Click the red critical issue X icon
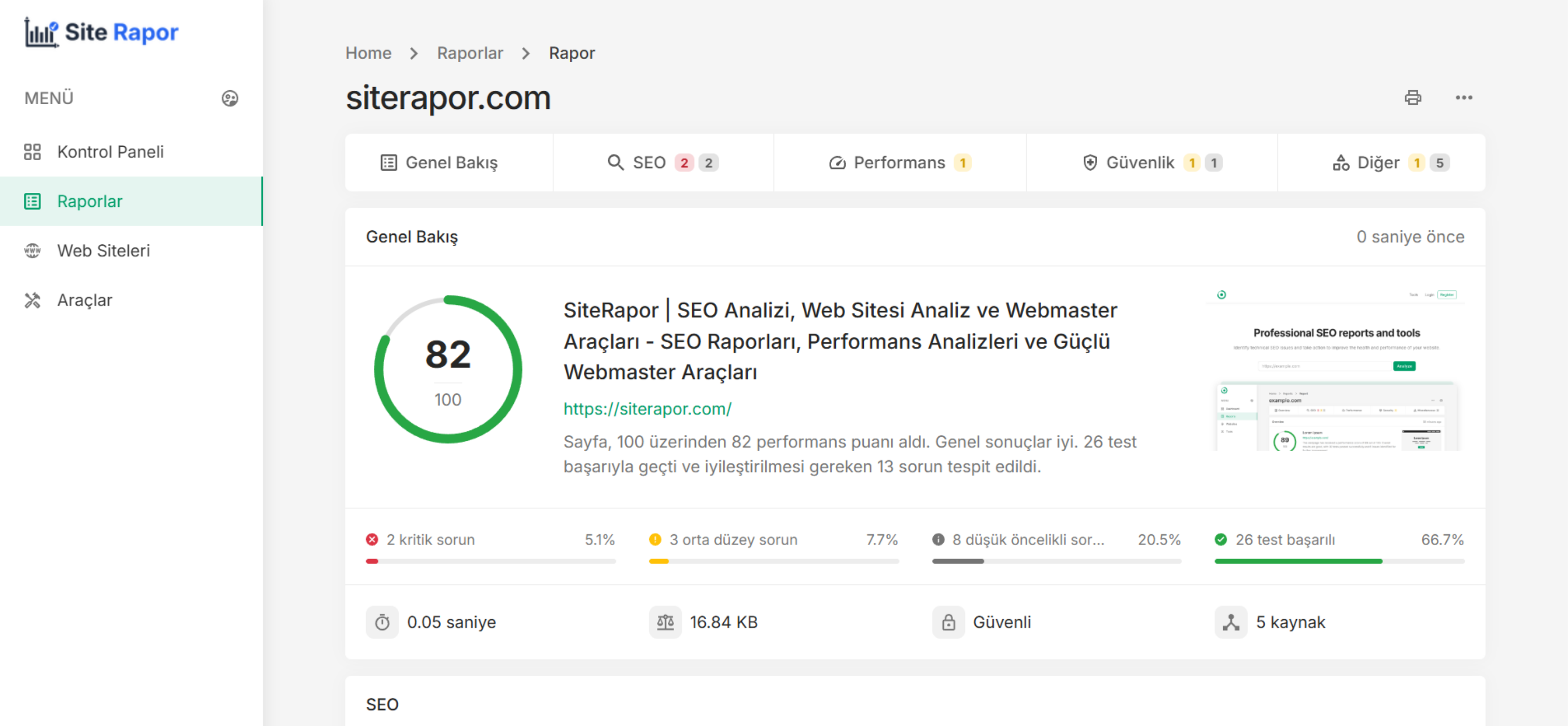This screenshot has width=1568, height=726. click(x=372, y=539)
